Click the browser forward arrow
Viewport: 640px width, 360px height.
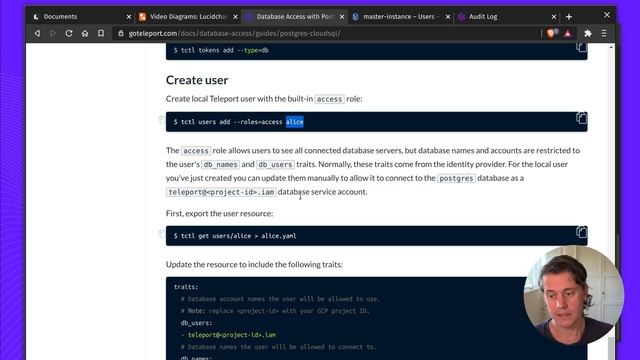coord(53,33)
